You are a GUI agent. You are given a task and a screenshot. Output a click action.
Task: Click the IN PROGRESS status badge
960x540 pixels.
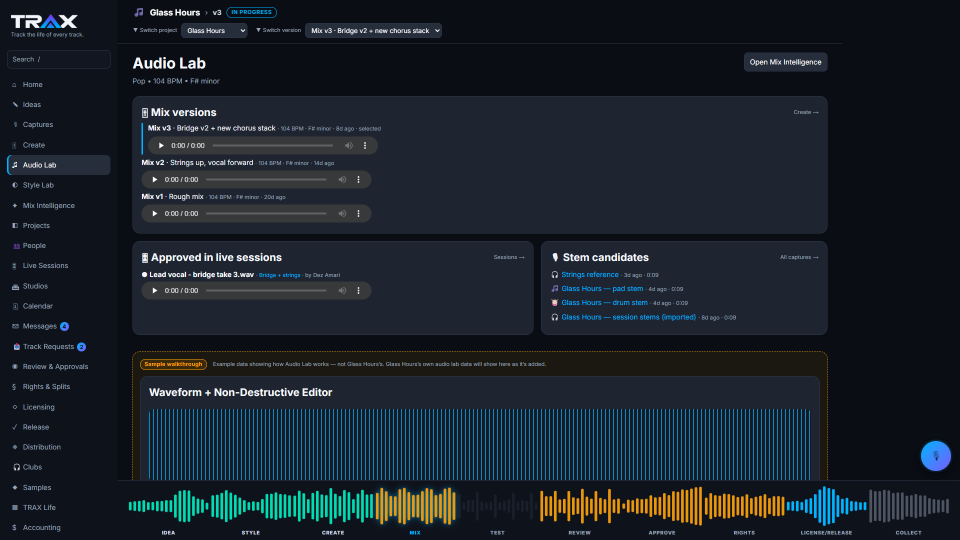(252, 12)
